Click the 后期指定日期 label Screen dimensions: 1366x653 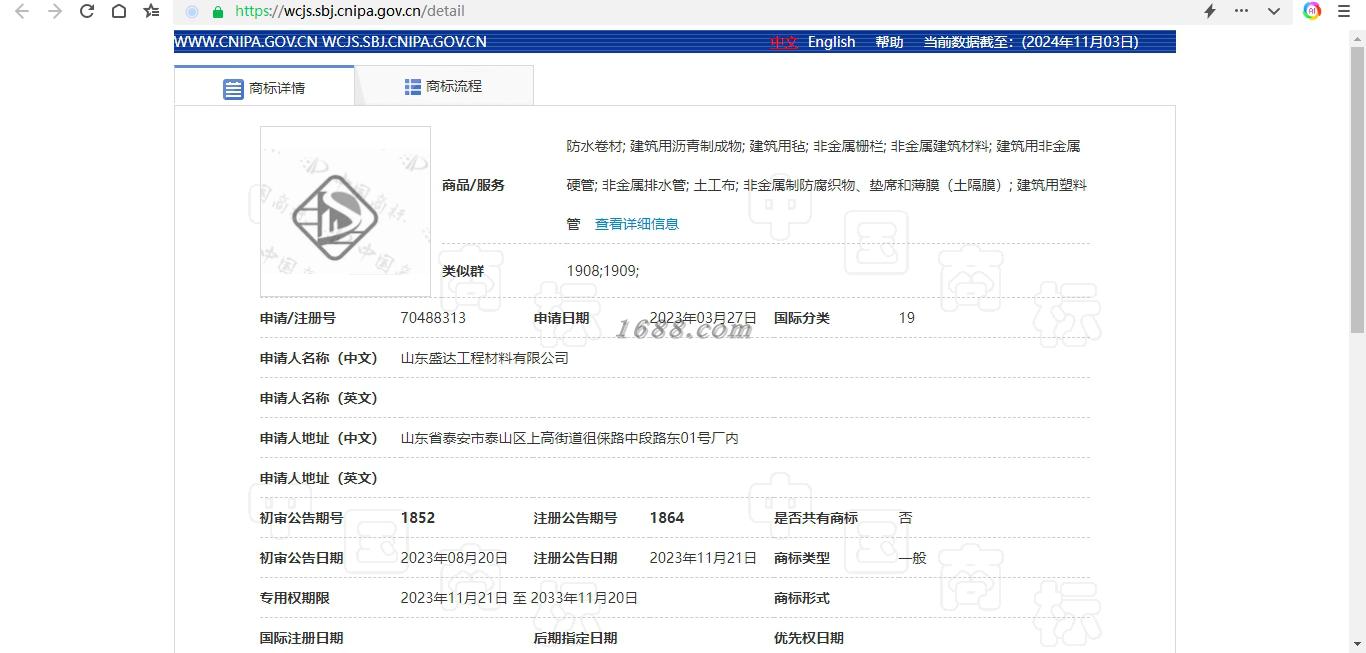[575, 638]
